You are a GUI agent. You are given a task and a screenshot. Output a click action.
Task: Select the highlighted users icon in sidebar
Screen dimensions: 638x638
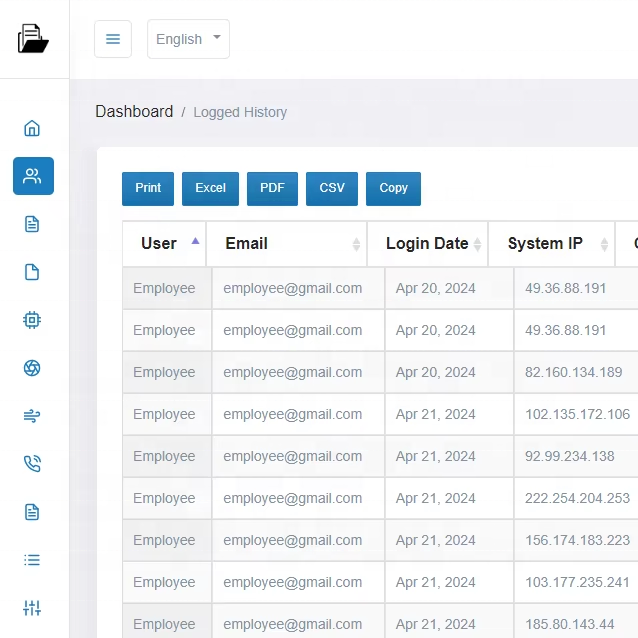(33, 176)
